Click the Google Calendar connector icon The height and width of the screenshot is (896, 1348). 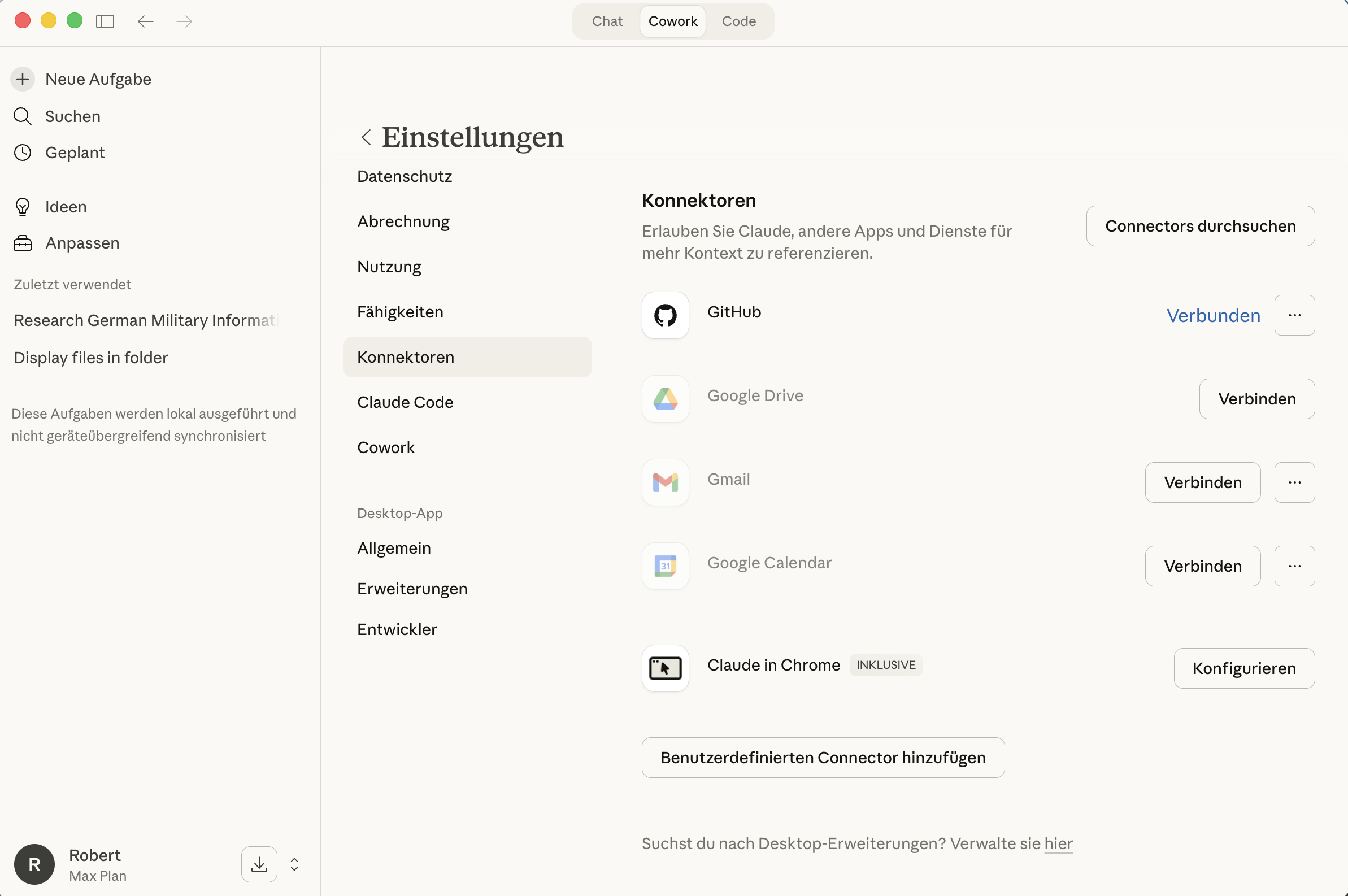[x=664, y=566]
